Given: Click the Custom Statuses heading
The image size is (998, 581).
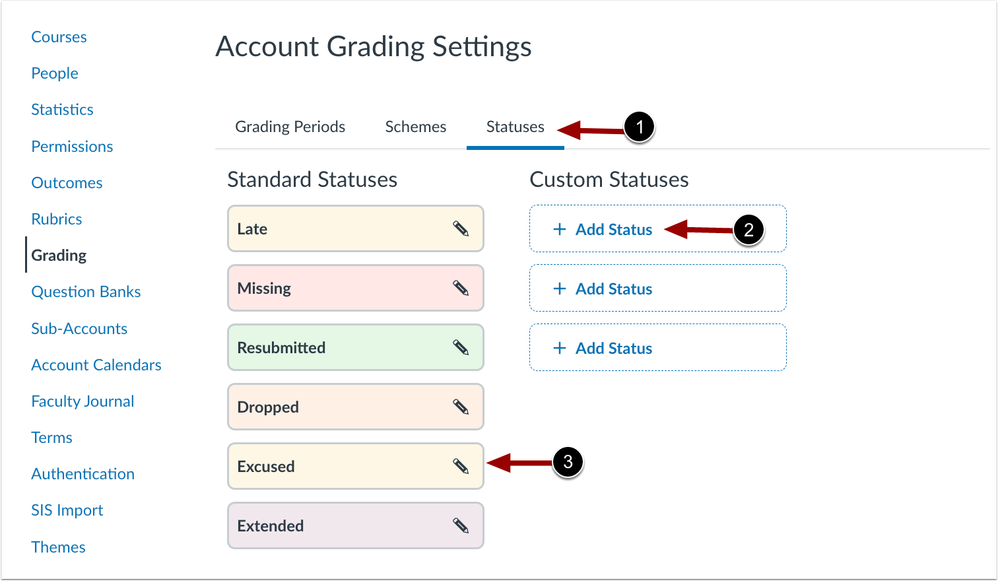Looking at the screenshot, I should 609,179.
